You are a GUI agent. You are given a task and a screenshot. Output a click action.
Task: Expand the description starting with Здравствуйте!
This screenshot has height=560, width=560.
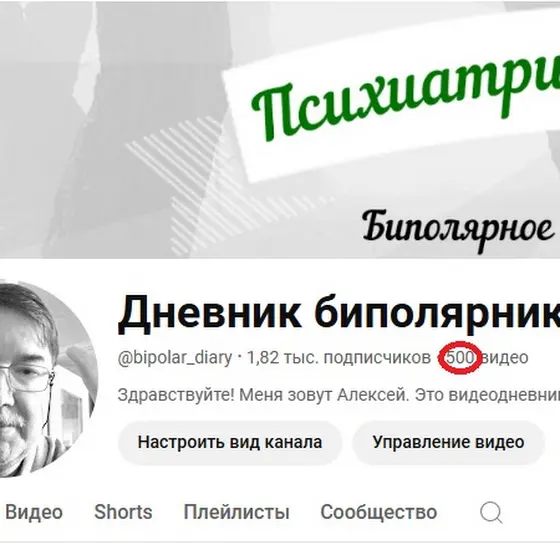339,395
